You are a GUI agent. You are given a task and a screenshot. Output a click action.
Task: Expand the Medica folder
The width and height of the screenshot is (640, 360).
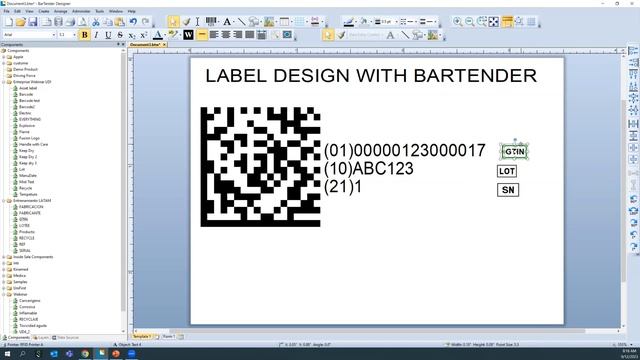pos(4,276)
